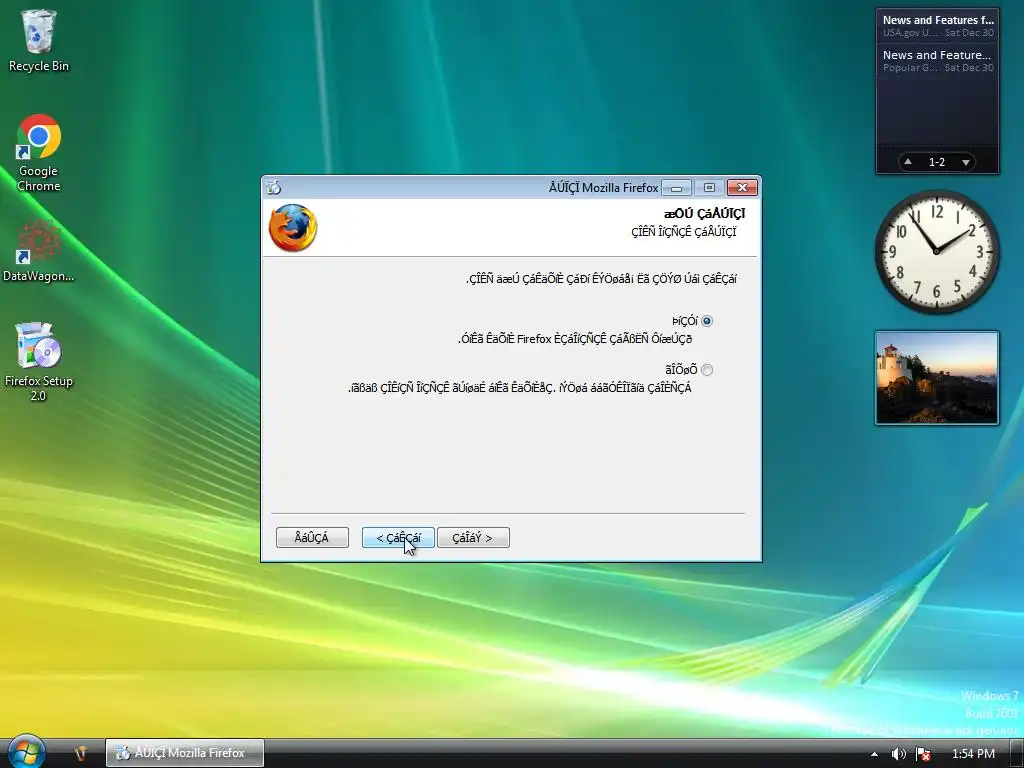Open the Action Center flag tray icon
This screenshot has height=768, width=1024.
(x=923, y=754)
